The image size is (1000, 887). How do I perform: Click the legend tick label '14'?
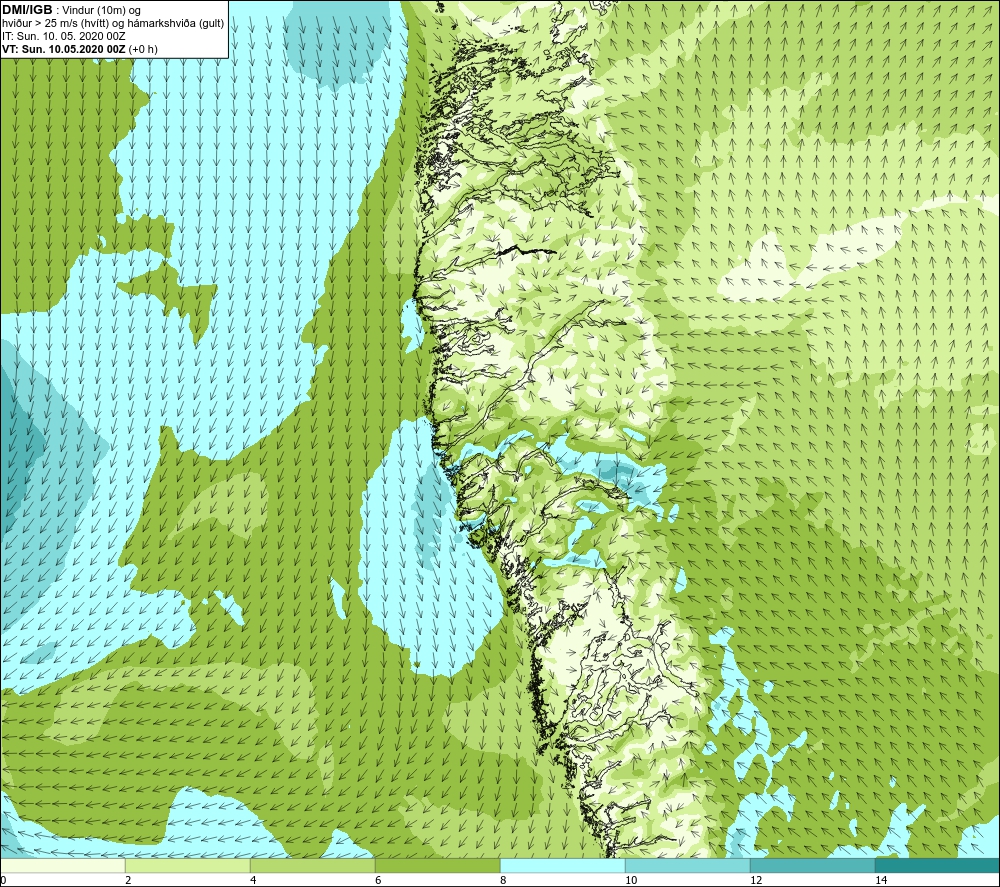pyautogui.click(x=881, y=880)
